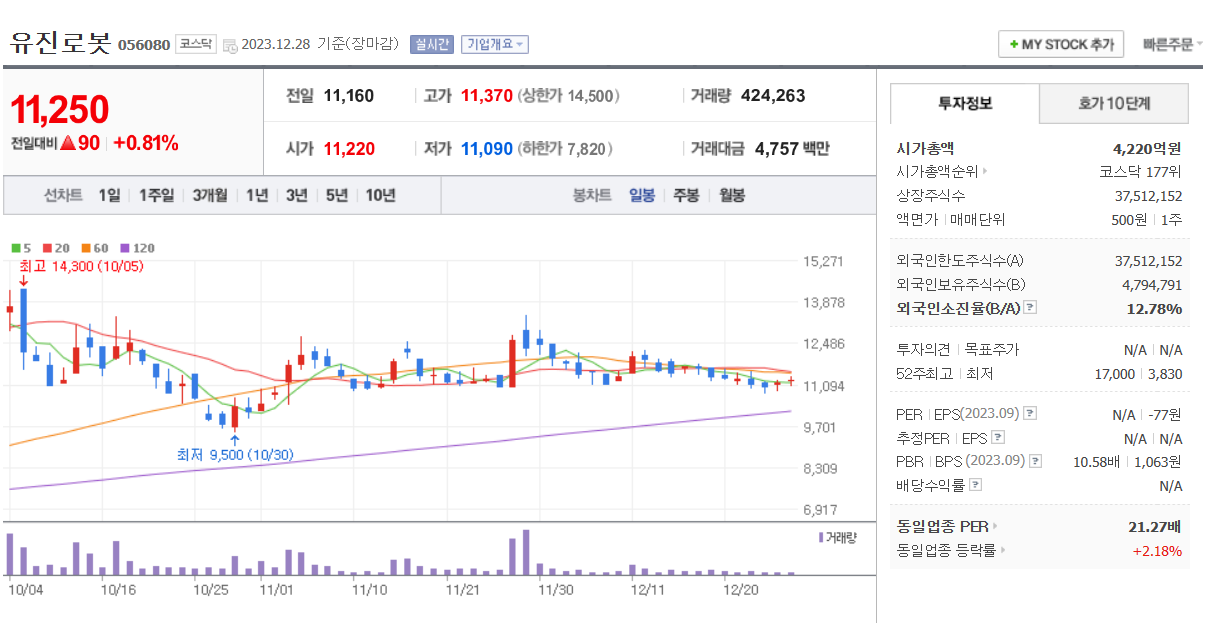
Task: Click the 저가 11,090 value
Action: click(x=487, y=149)
